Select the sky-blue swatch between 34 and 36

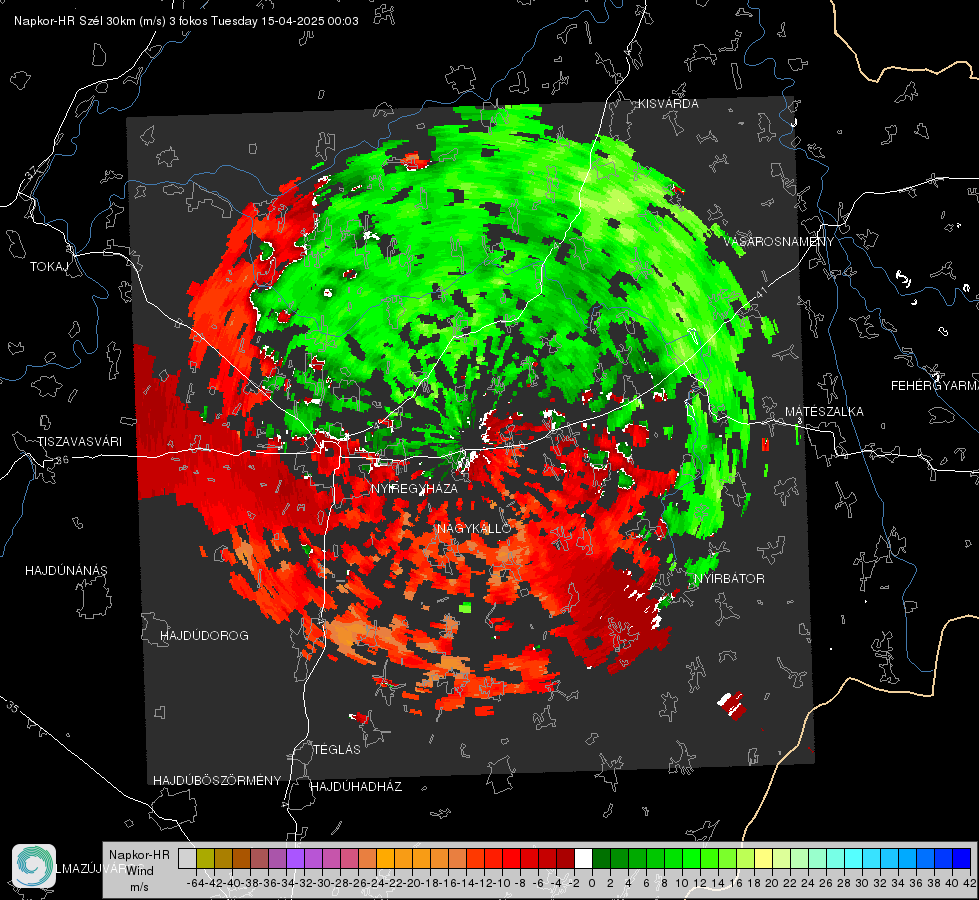pyautogui.click(x=907, y=858)
